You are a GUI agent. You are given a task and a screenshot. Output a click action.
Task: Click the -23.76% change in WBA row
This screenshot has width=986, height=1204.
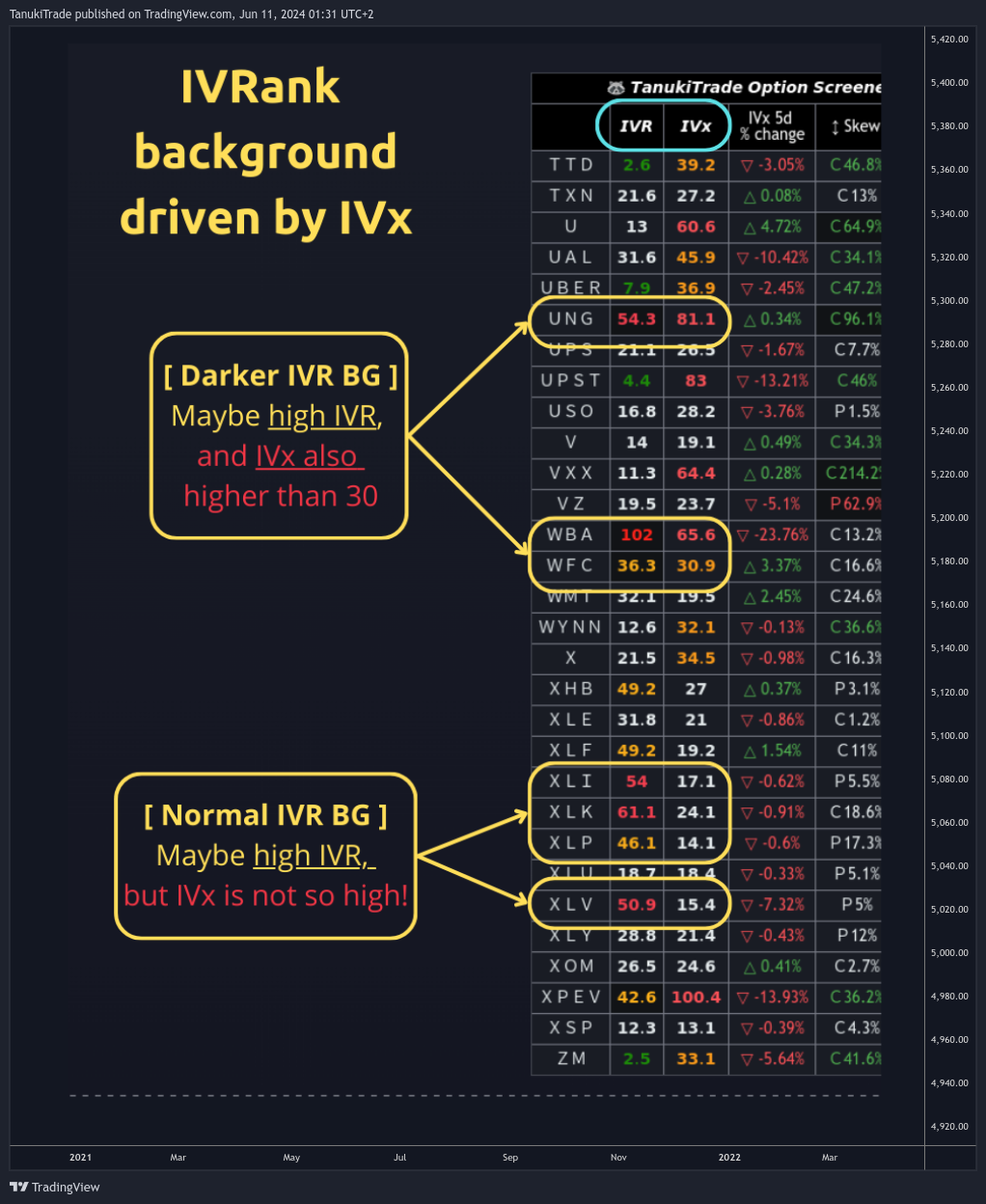(781, 535)
